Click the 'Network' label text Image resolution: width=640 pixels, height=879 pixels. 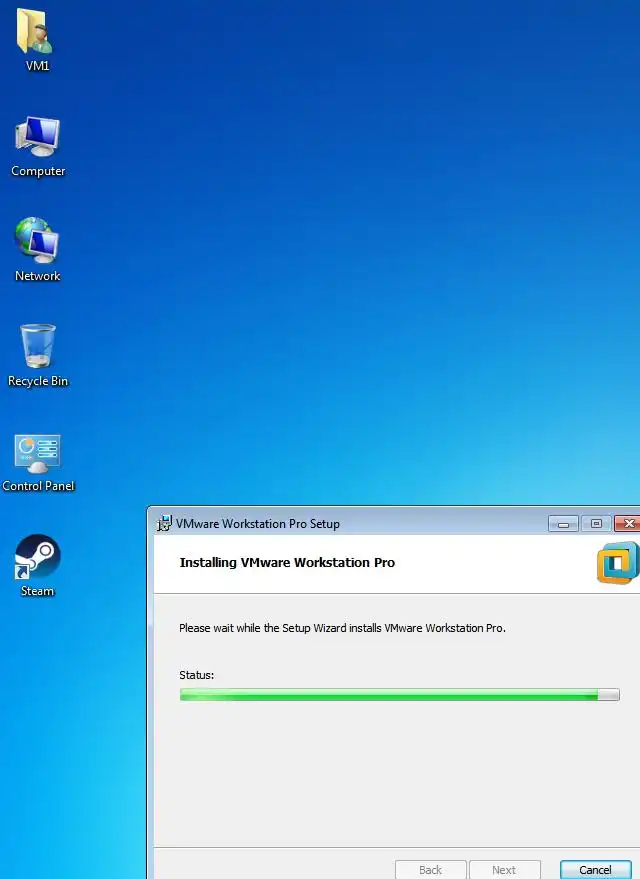pyautogui.click(x=38, y=276)
